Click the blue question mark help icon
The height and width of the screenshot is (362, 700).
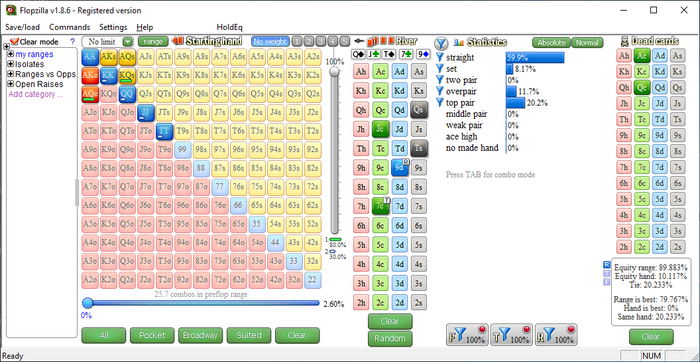coord(73,42)
